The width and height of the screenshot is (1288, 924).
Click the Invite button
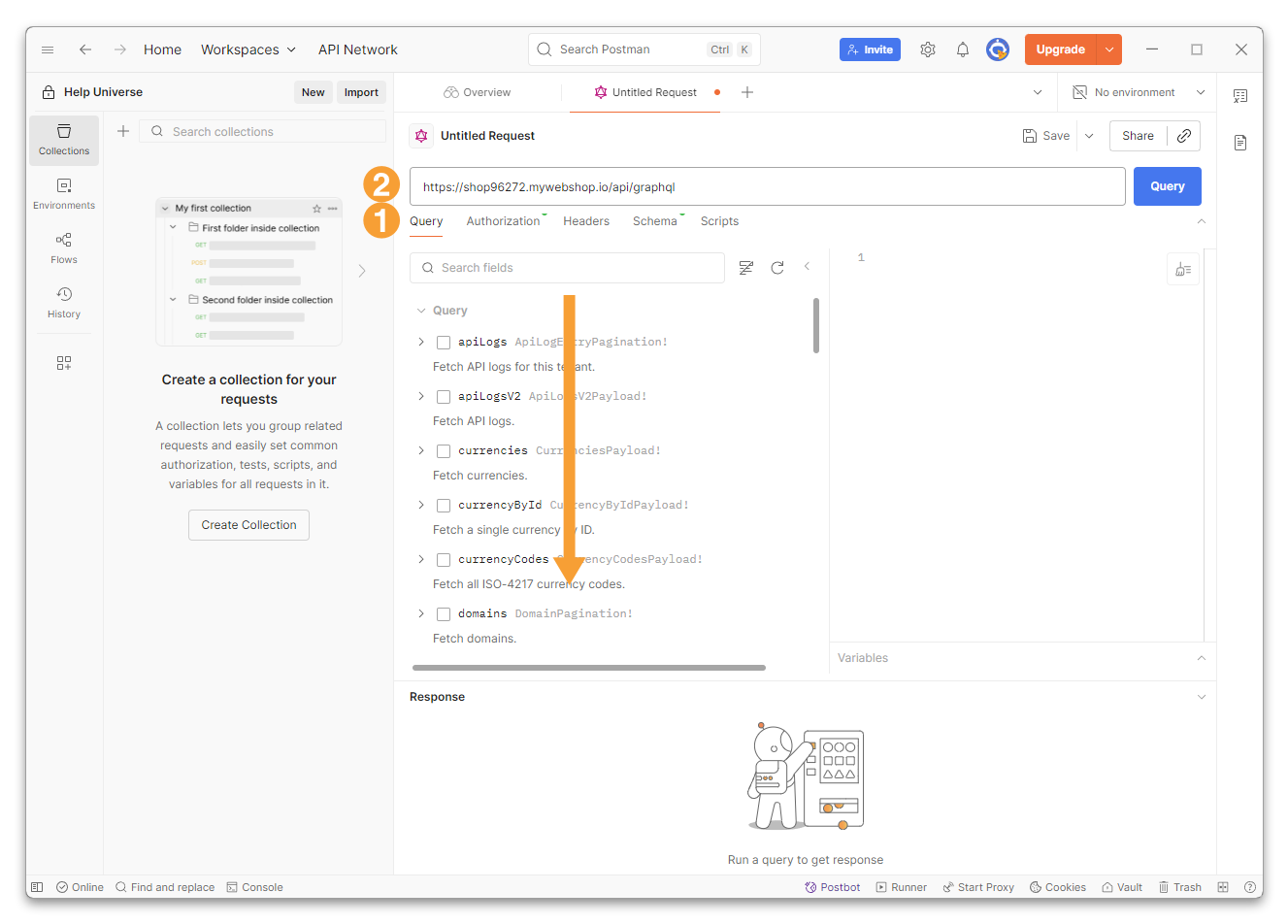(870, 49)
